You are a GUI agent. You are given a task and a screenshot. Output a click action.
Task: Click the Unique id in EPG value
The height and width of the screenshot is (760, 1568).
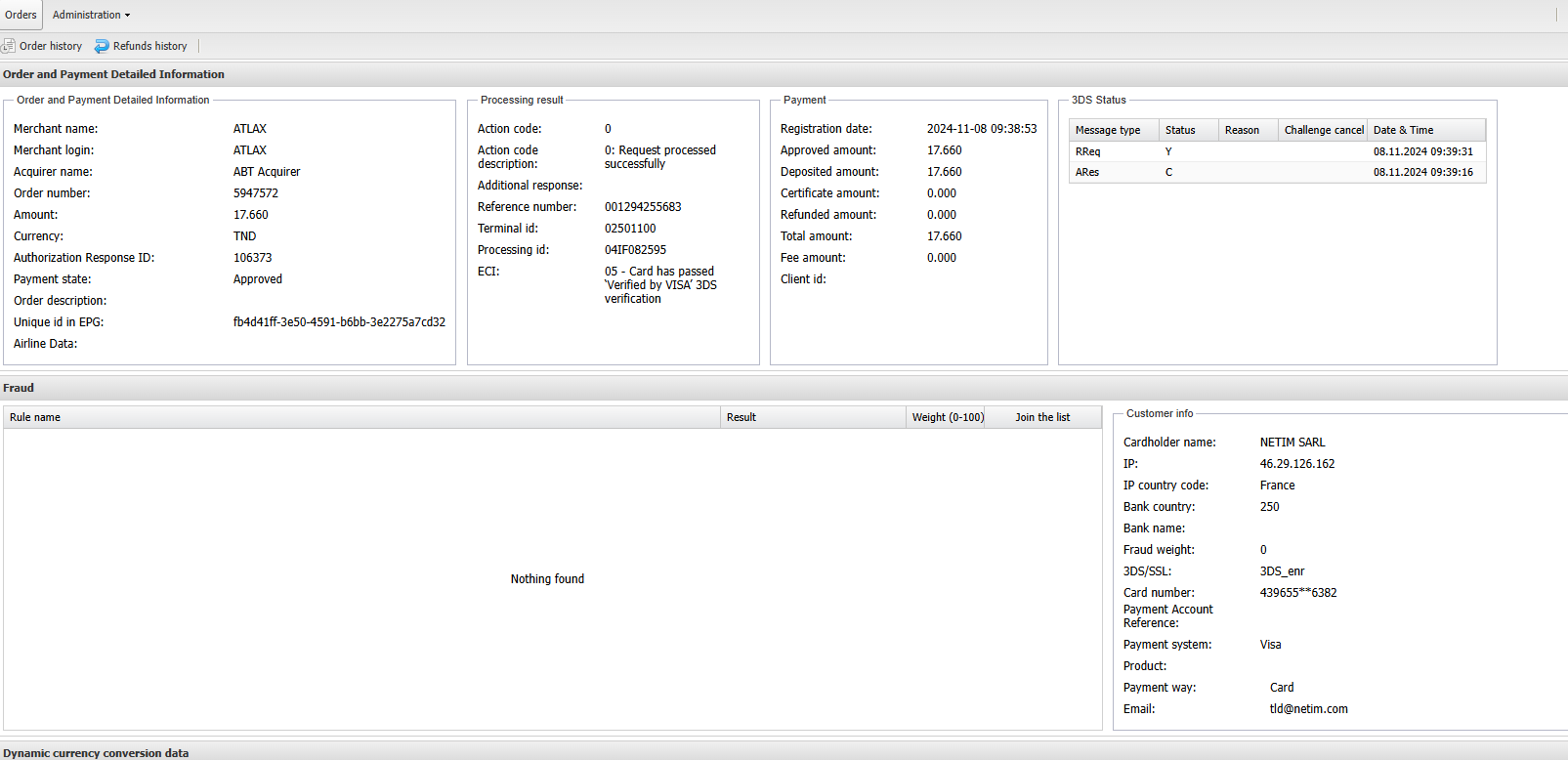339,322
